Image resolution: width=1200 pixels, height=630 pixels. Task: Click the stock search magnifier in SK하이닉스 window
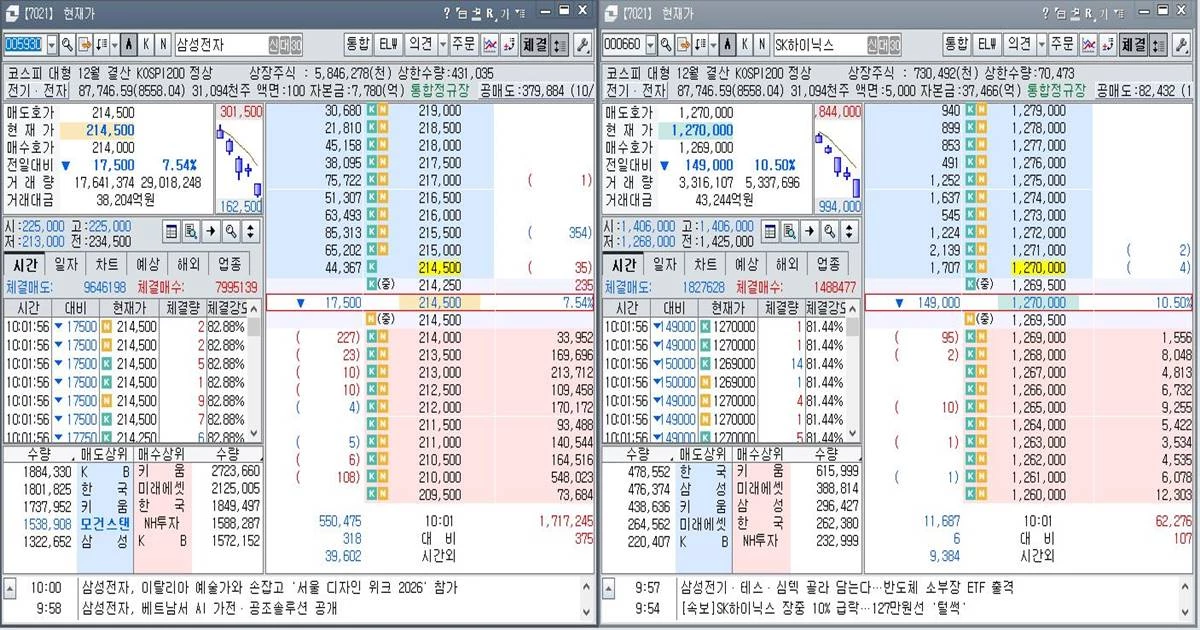click(x=666, y=45)
